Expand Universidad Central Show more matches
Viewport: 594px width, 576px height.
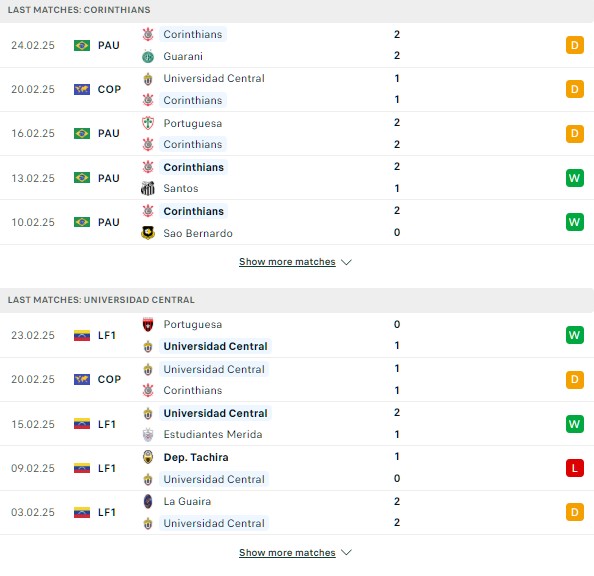pyautogui.click(x=287, y=553)
